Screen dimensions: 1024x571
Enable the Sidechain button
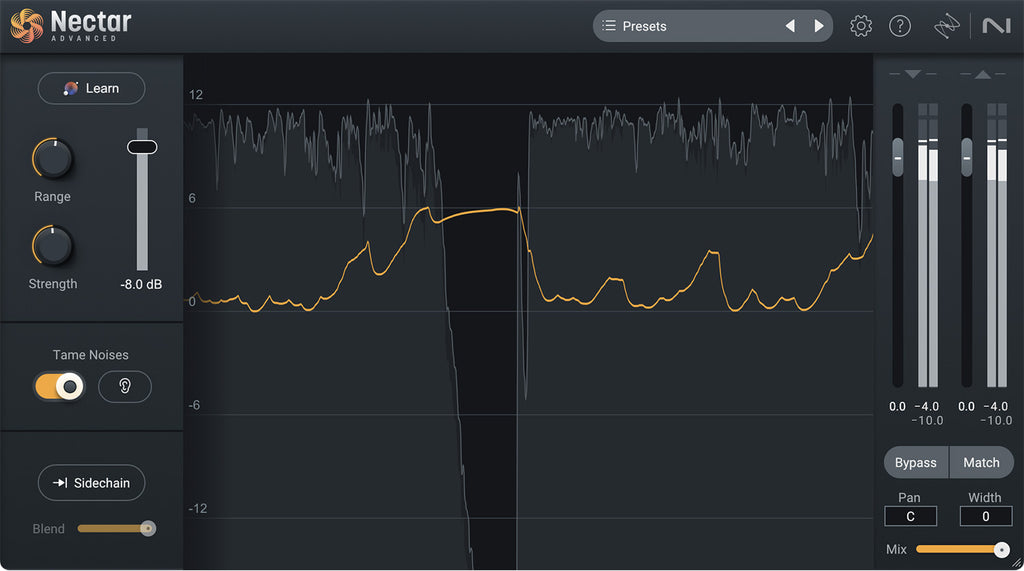click(x=91, y=483)
